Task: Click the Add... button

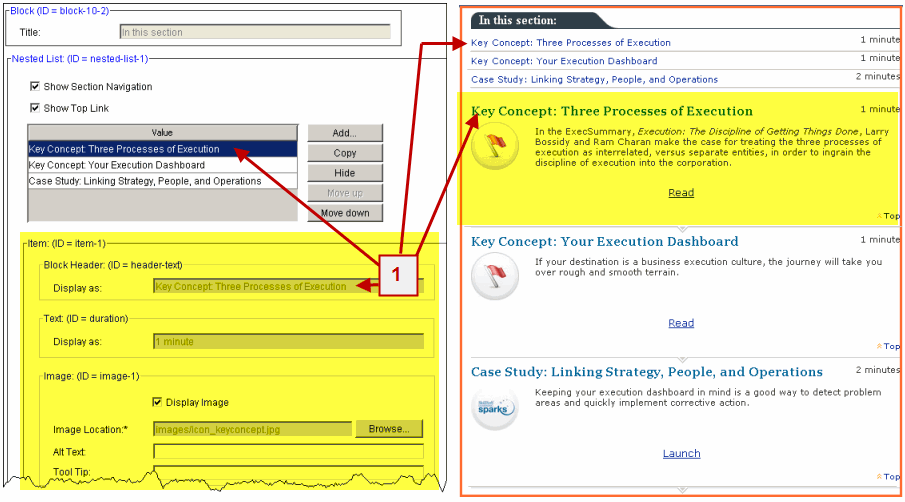Action: pyautogui.click(x=345, y=133)
